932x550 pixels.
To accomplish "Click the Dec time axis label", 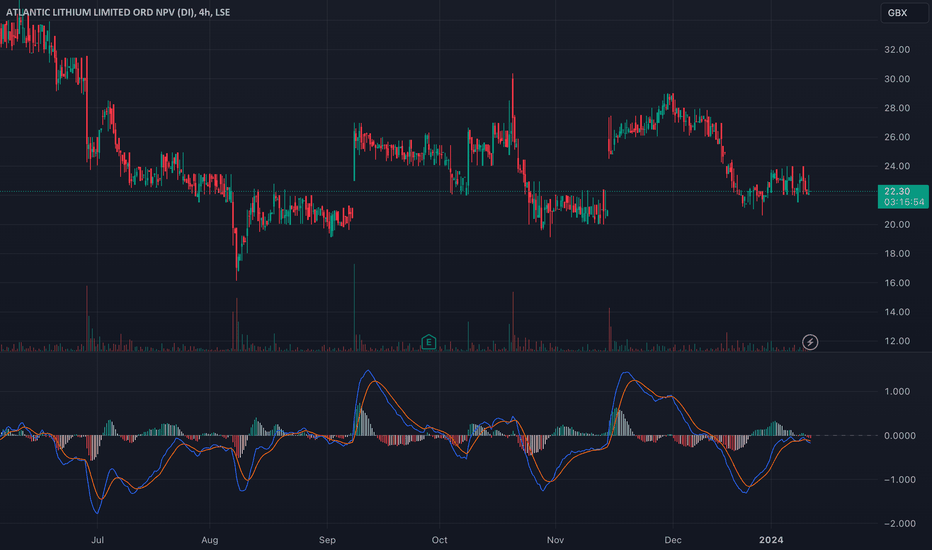I will (673, 540).
